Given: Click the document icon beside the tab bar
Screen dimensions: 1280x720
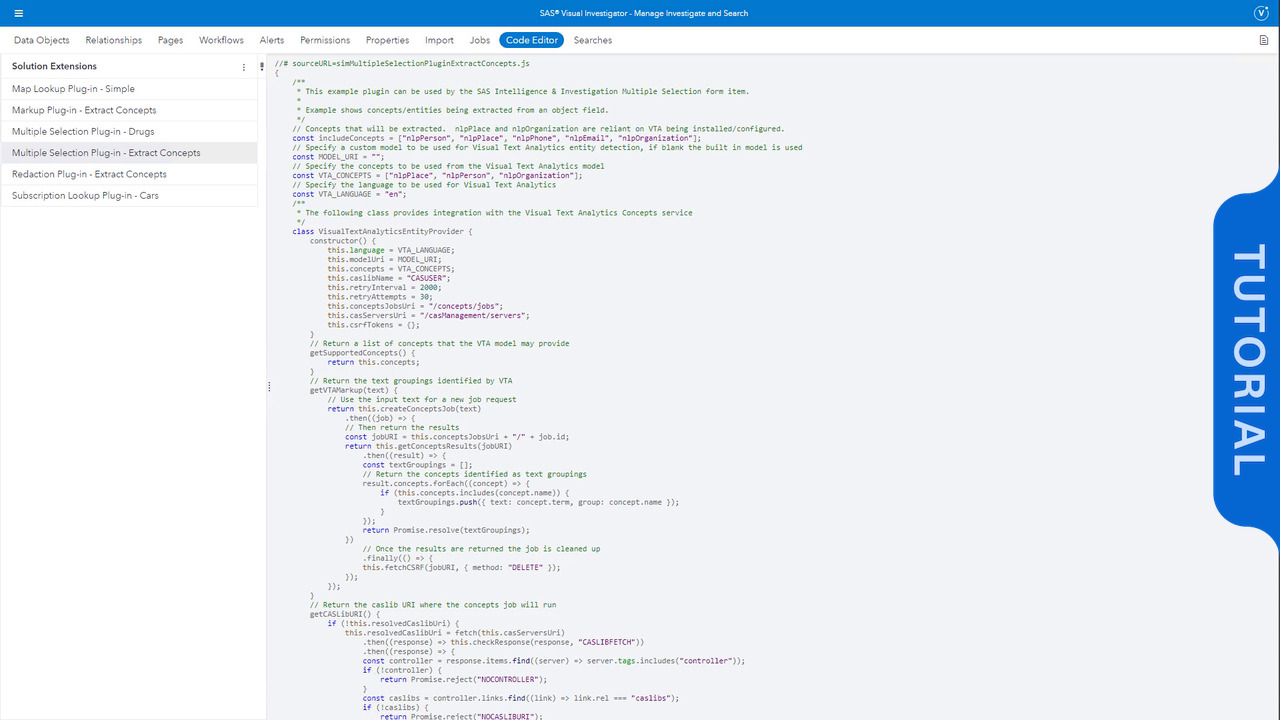Looking at the screenshot, I should tap(1264, 40).
